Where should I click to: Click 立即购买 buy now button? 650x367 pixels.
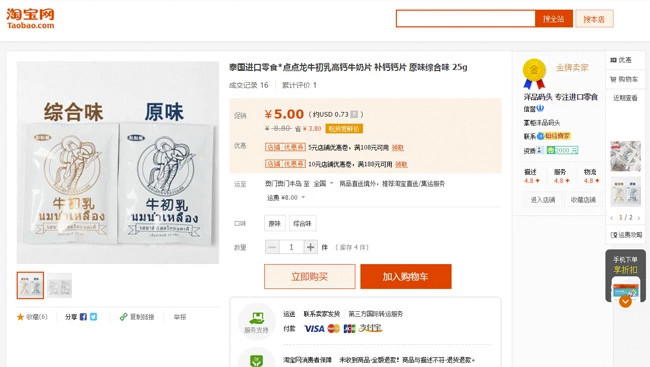(310, 277)
